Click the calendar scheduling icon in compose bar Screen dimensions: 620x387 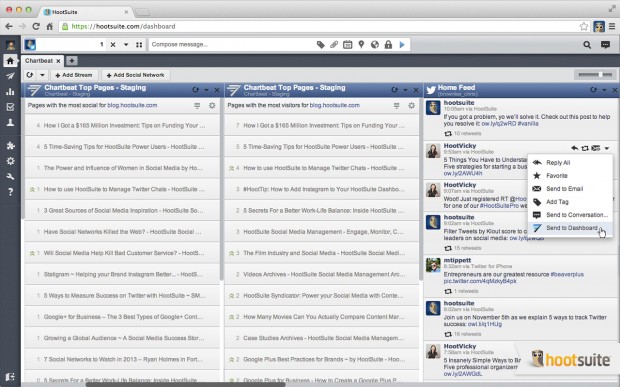[x=347, y=45]
